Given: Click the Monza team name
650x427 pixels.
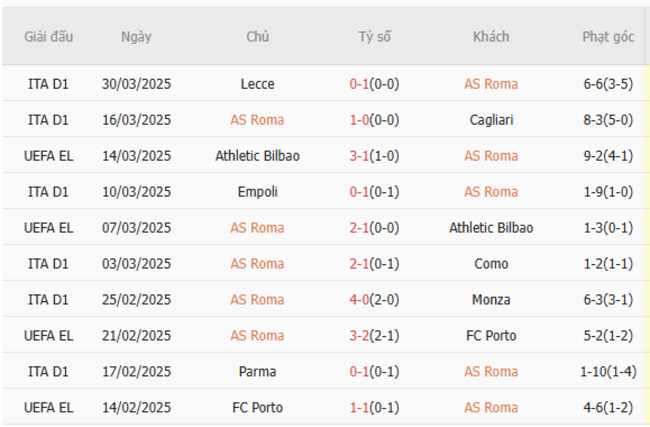Looking at the screenshot, I should coord(491,300).
